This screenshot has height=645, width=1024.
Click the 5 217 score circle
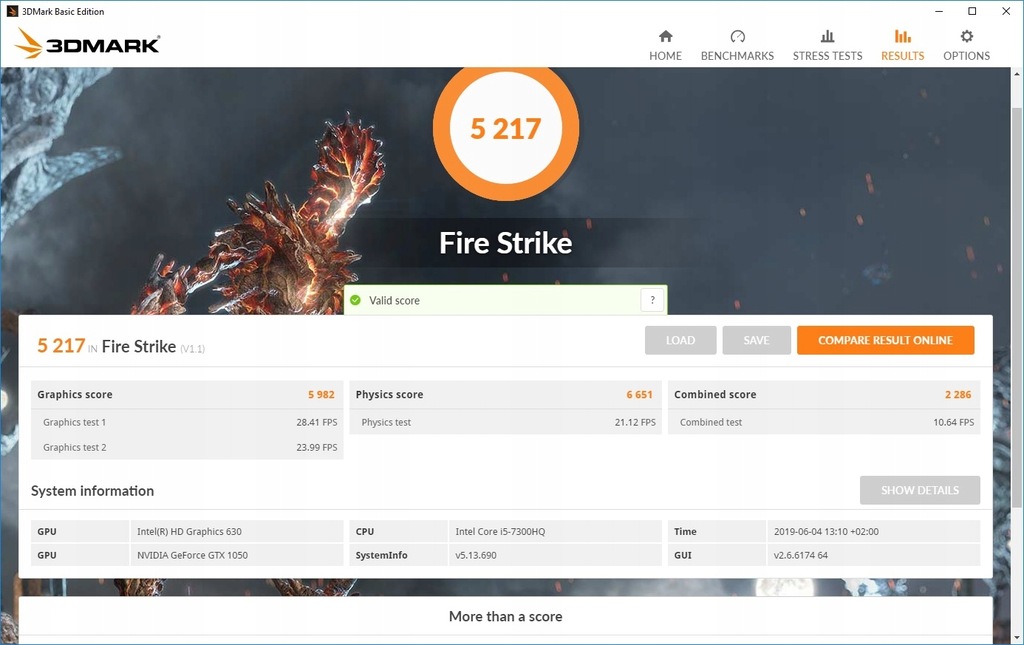click(505, 129)
